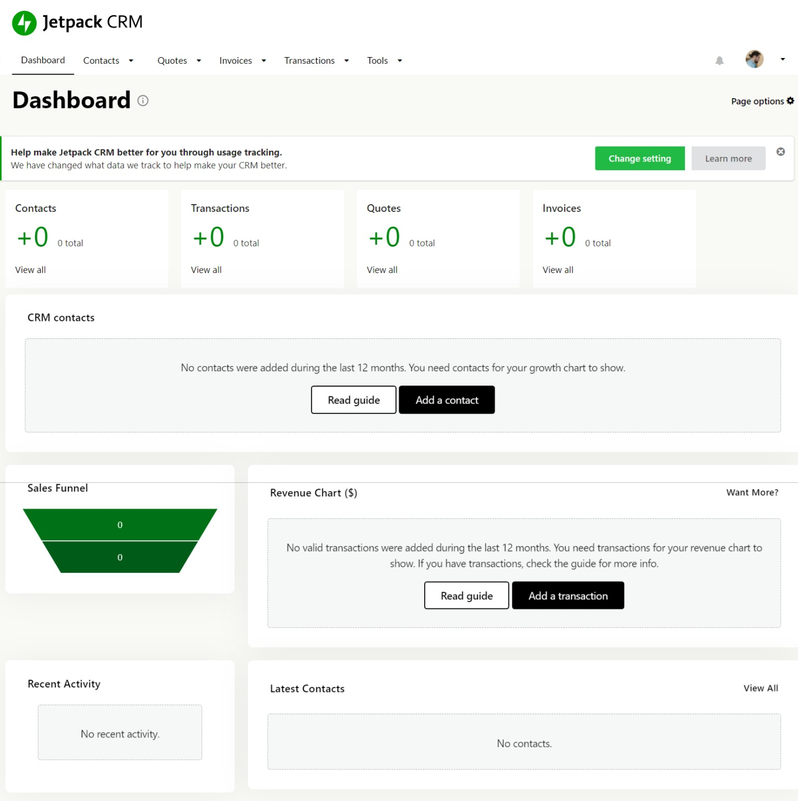This screenshot has height=801, width=798.
Task: Open the Transactions menu
Action: [310, 61]
